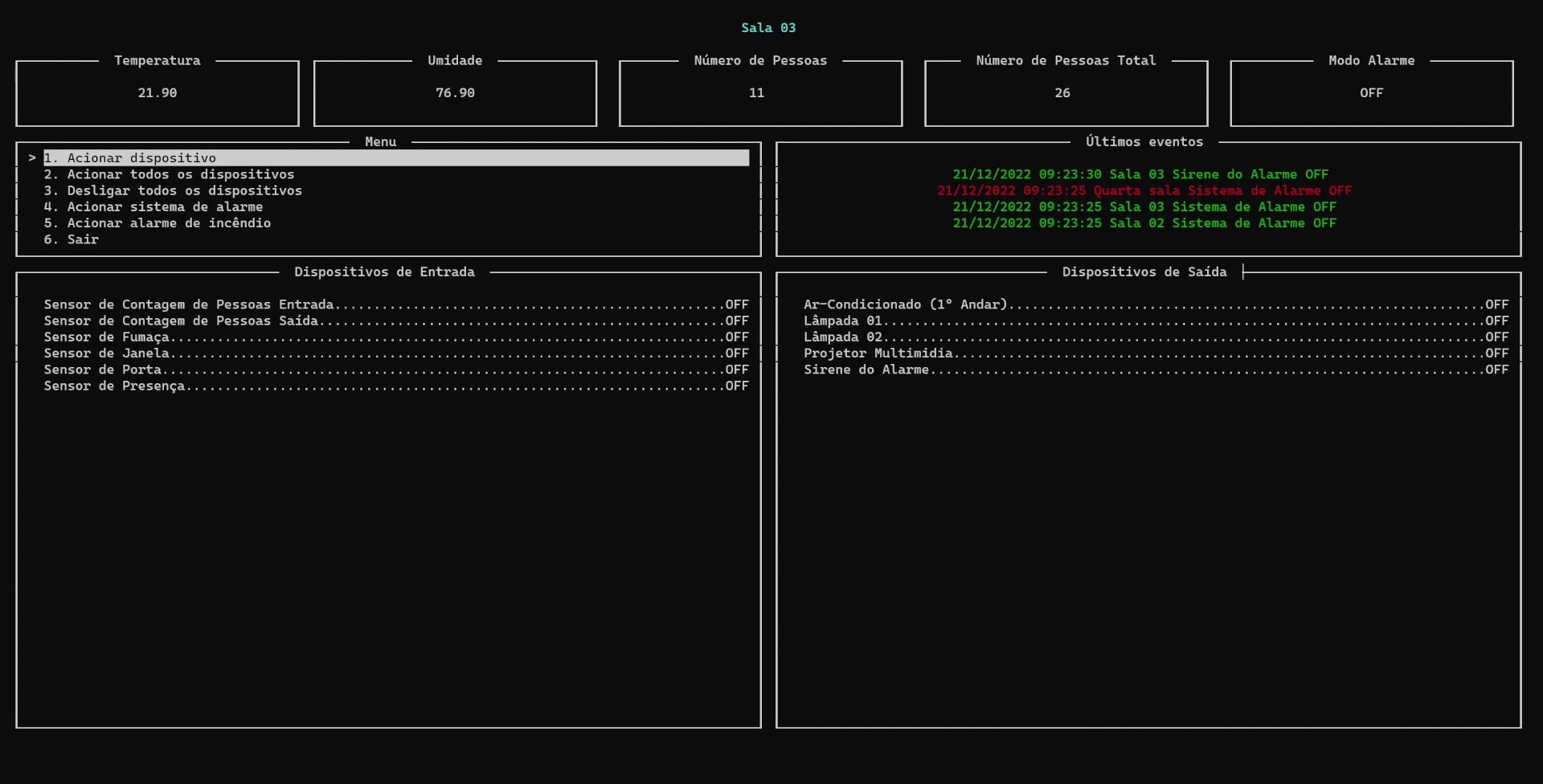Screen dimensions: 1543x784
Task: Click OFF status of Sensor de Fumaça
Action: (x=737, y=337)
